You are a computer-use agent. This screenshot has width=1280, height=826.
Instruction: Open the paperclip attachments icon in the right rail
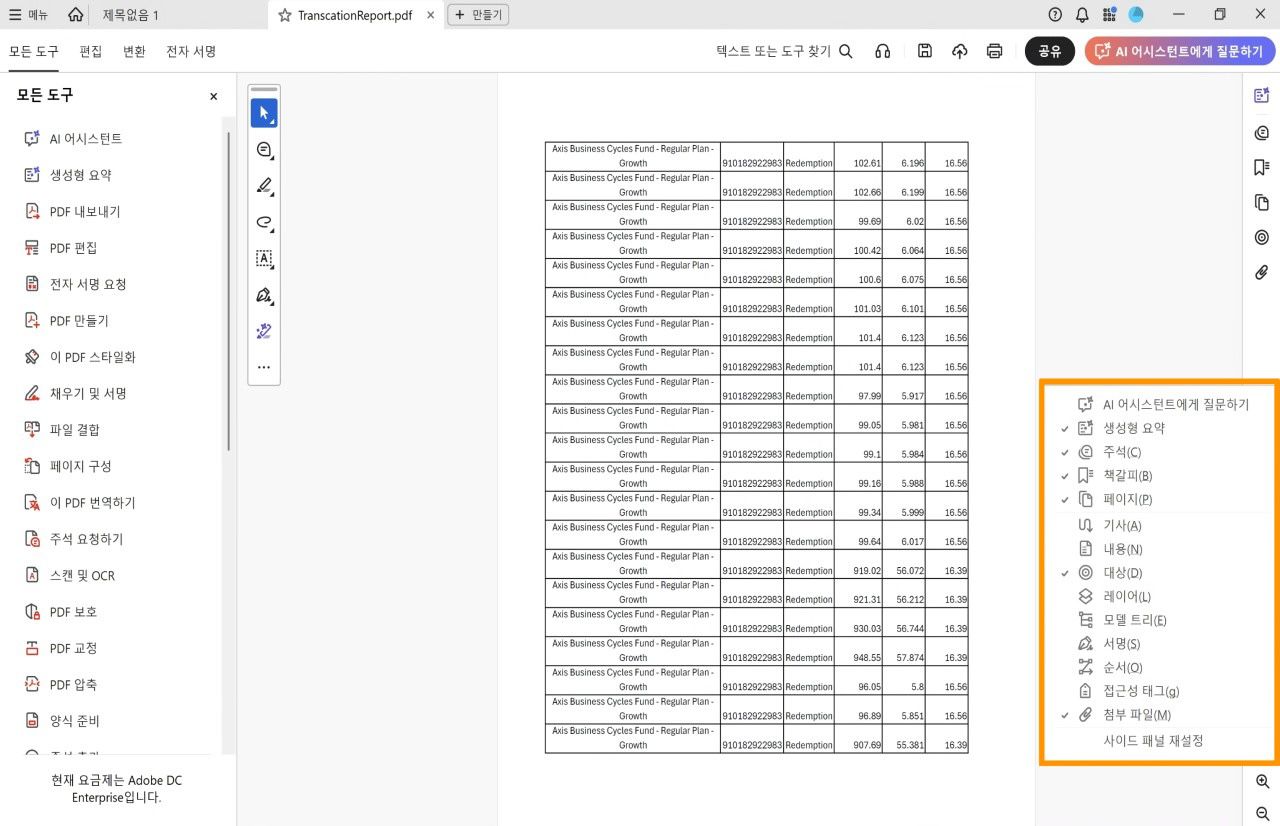tap(1261, 272)
